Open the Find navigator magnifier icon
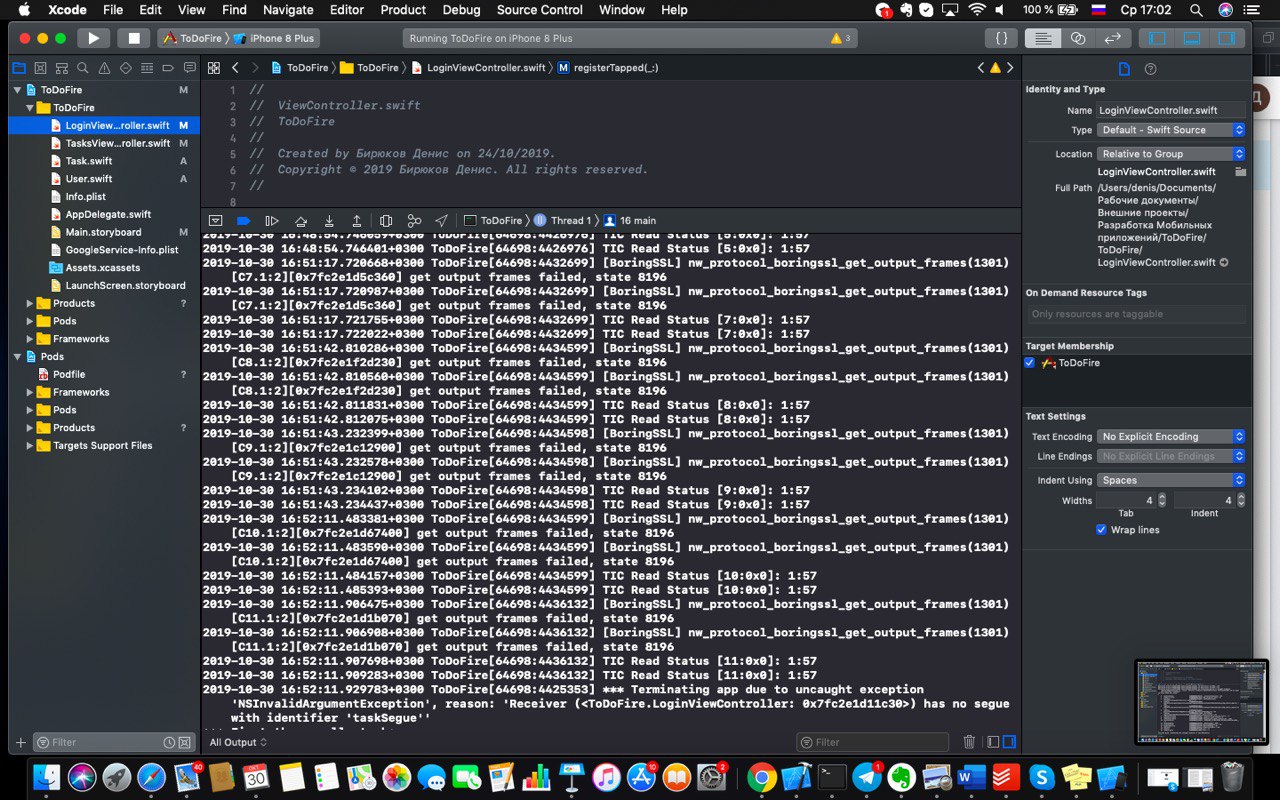Viewport: 1280px width, 800px height. [82, 68]
